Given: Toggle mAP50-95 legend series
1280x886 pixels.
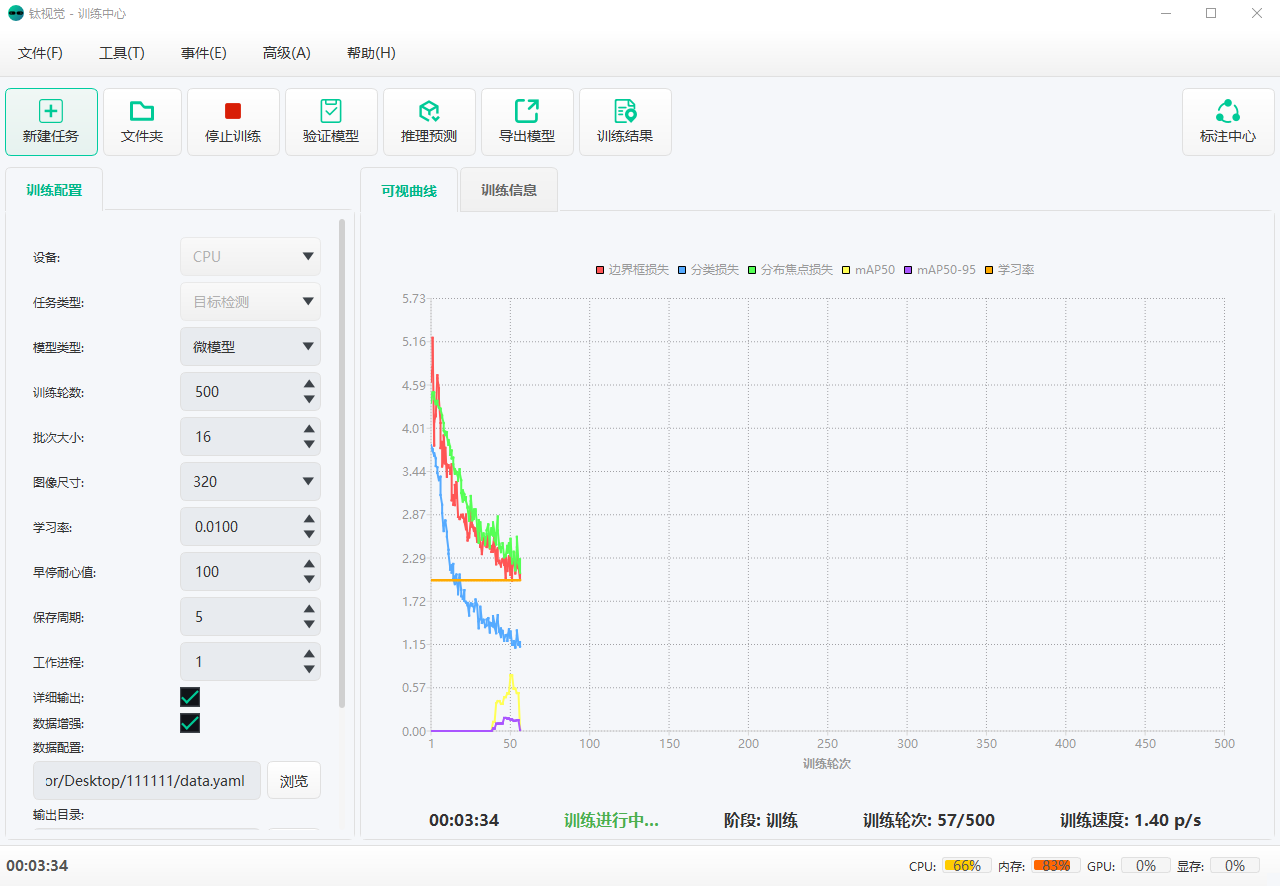Looking at the screenshot, I should click(939, 270).
